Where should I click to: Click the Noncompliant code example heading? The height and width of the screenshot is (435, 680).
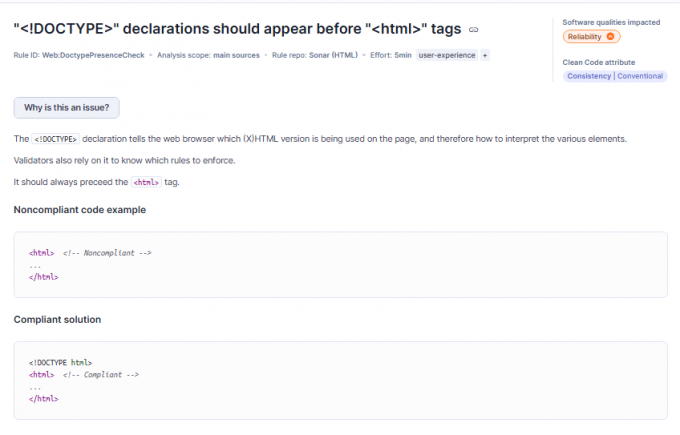80,210
